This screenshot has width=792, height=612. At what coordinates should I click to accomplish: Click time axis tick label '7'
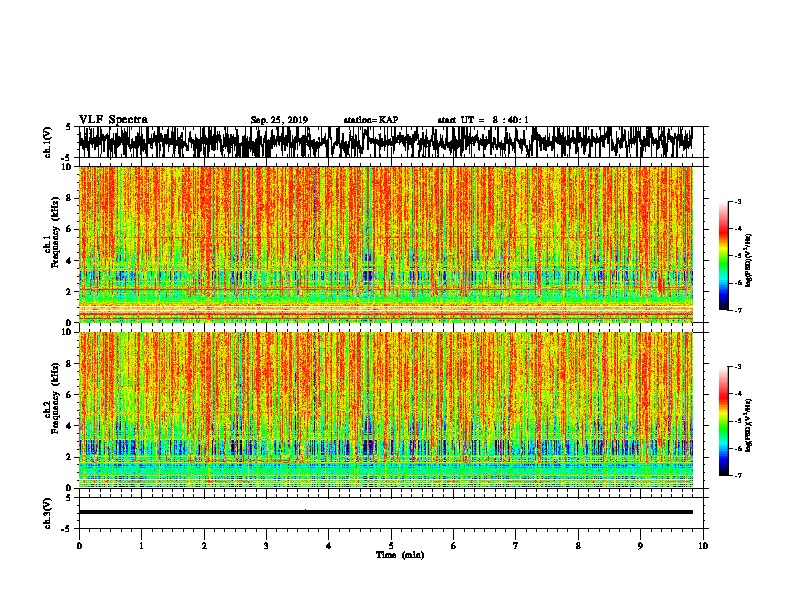tap(516, 546)
